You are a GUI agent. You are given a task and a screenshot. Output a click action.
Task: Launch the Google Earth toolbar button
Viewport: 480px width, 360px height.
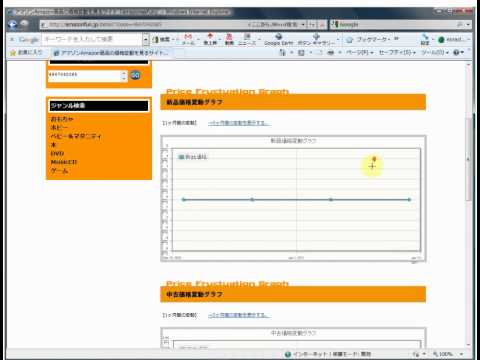coord(278,39)
